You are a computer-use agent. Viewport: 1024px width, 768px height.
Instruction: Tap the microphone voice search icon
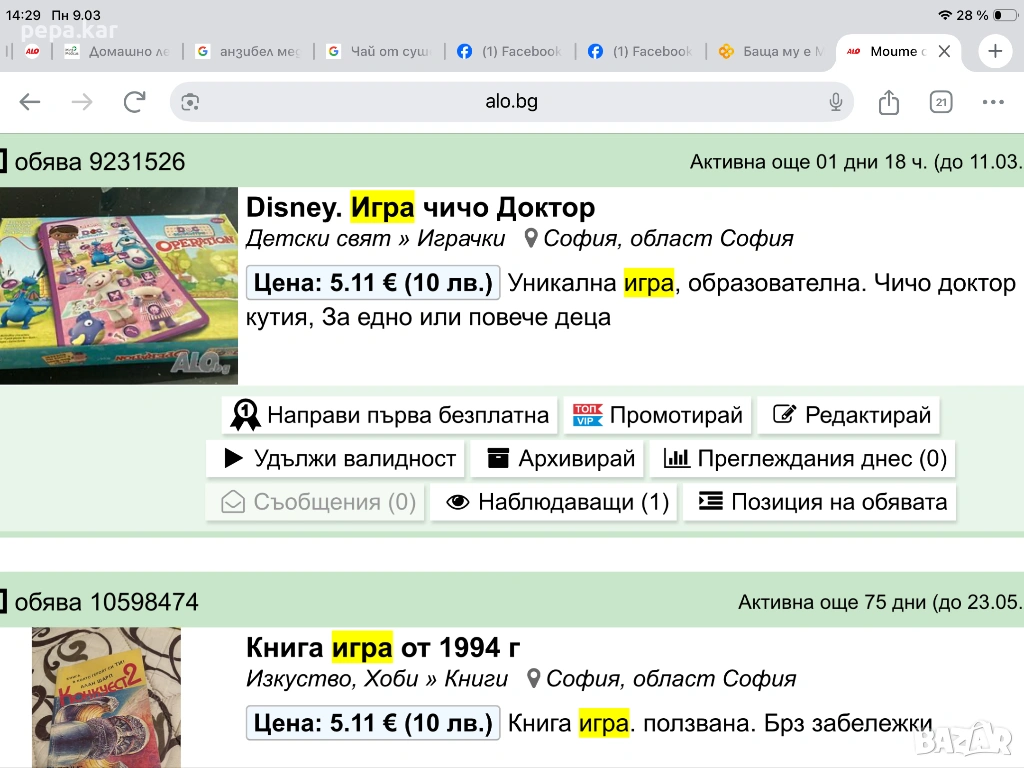point(835,102)
